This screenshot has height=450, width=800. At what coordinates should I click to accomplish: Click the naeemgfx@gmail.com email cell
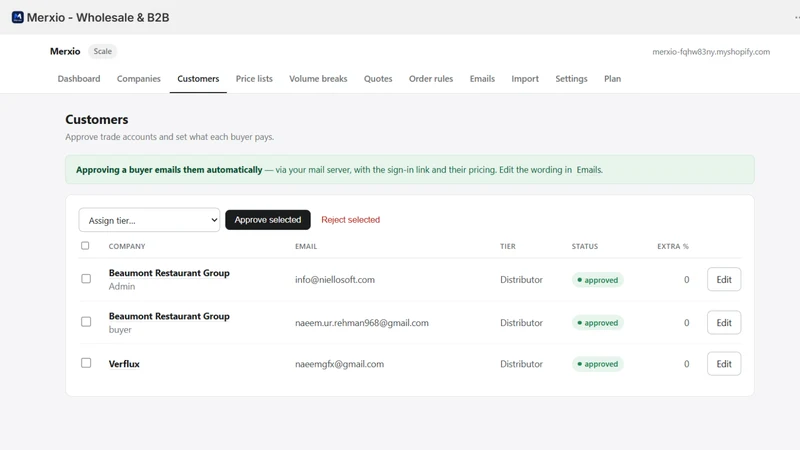[x=339, y=364]
